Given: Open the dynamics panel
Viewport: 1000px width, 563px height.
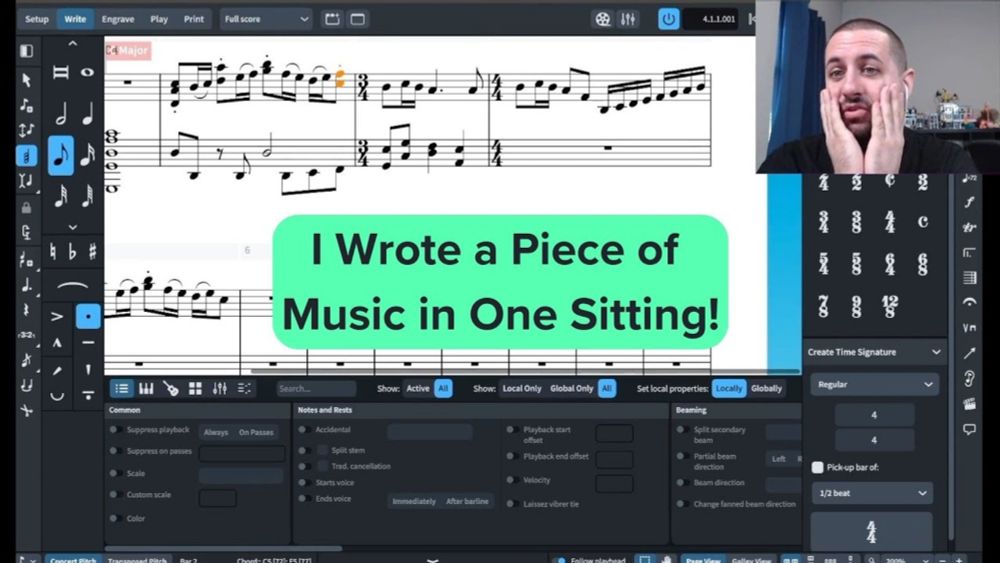Looking at the screenshot, I should pyautogui.click(x=969, y=202).
